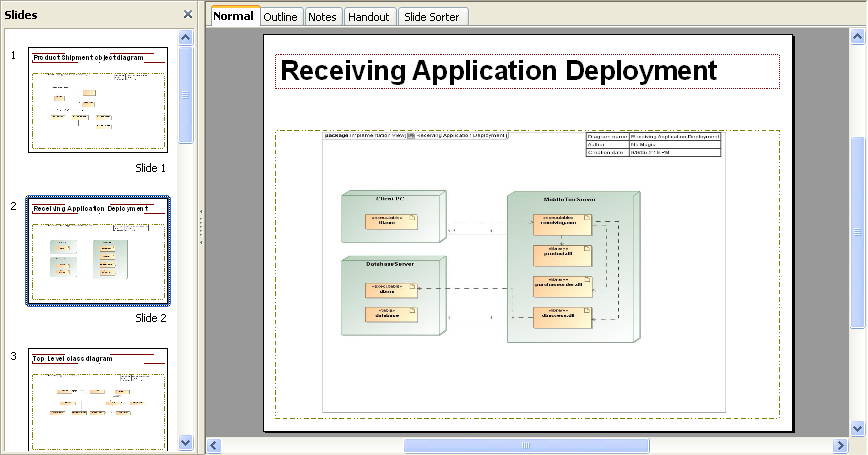This screenshot has width=868, height=455.
Task: Switch to the Outline tab
Action: [280, 17]
